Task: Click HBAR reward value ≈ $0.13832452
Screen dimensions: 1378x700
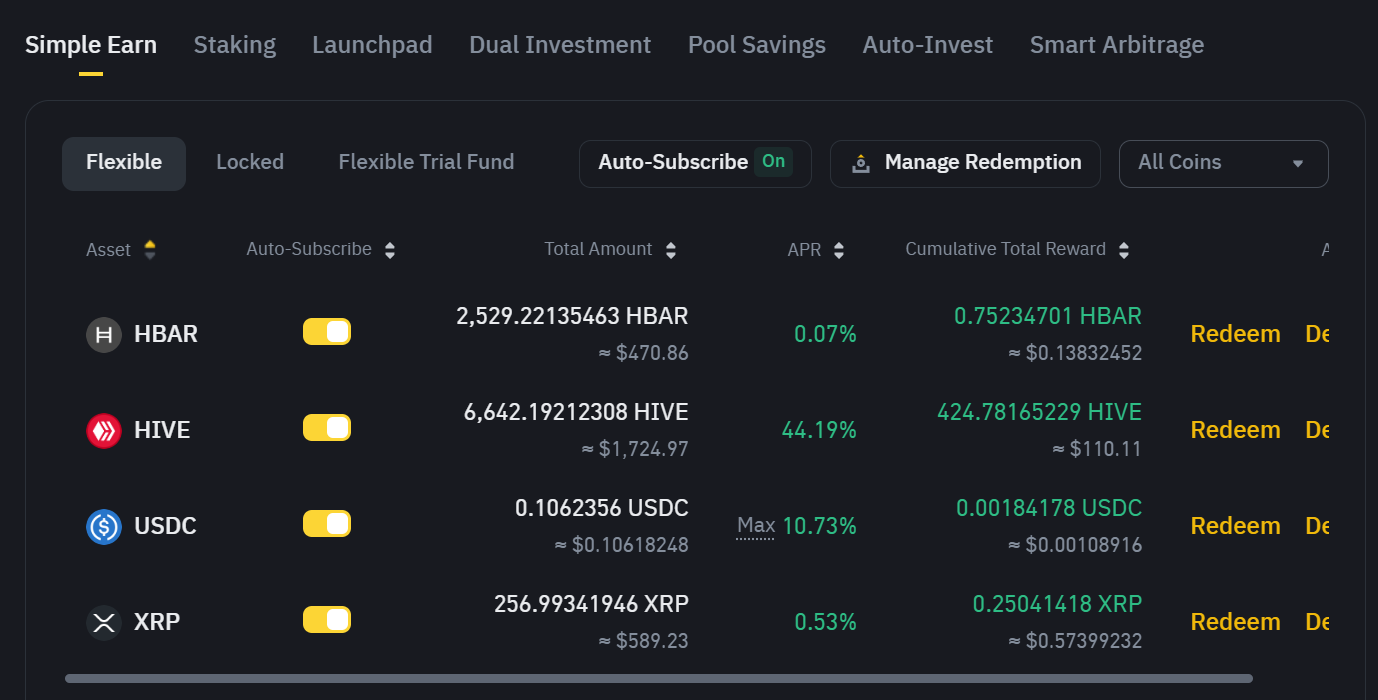Action: (x=1075, y=353)
